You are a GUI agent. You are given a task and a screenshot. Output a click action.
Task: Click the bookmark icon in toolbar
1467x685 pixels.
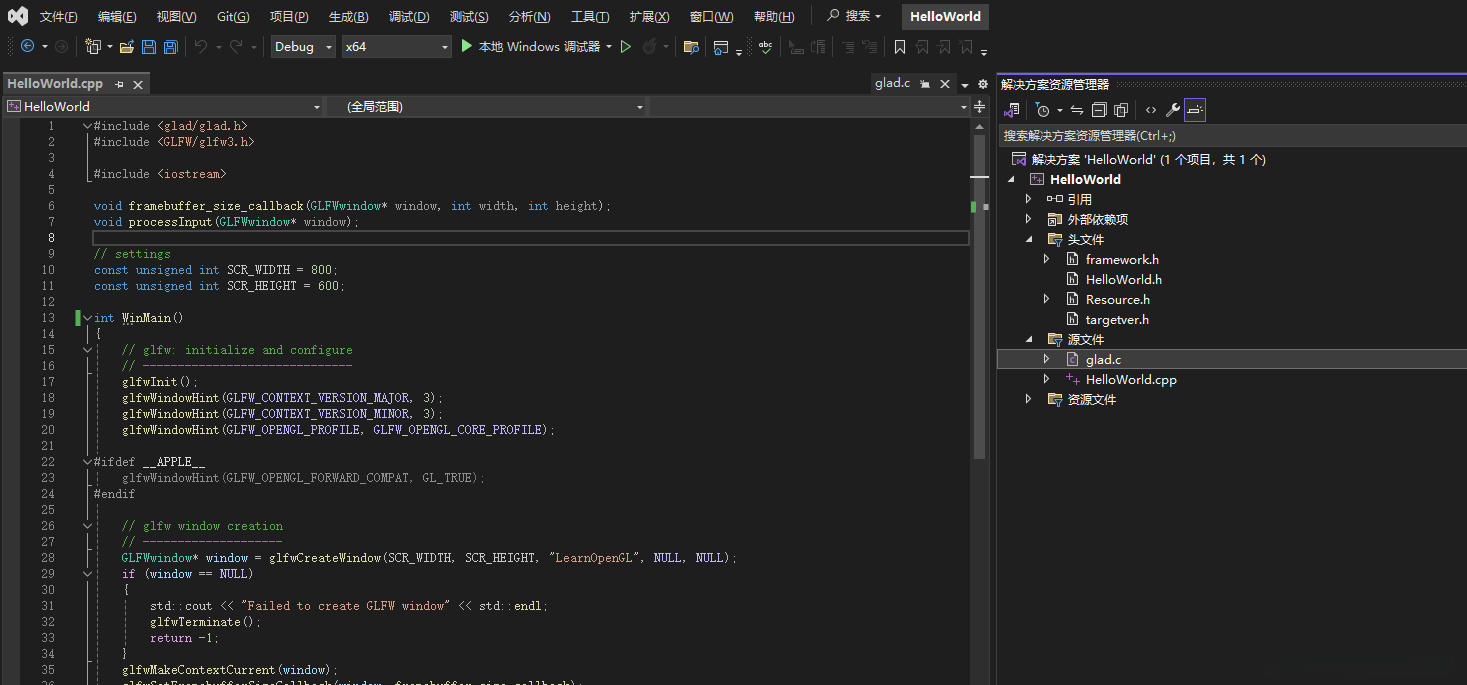point(900,47)
